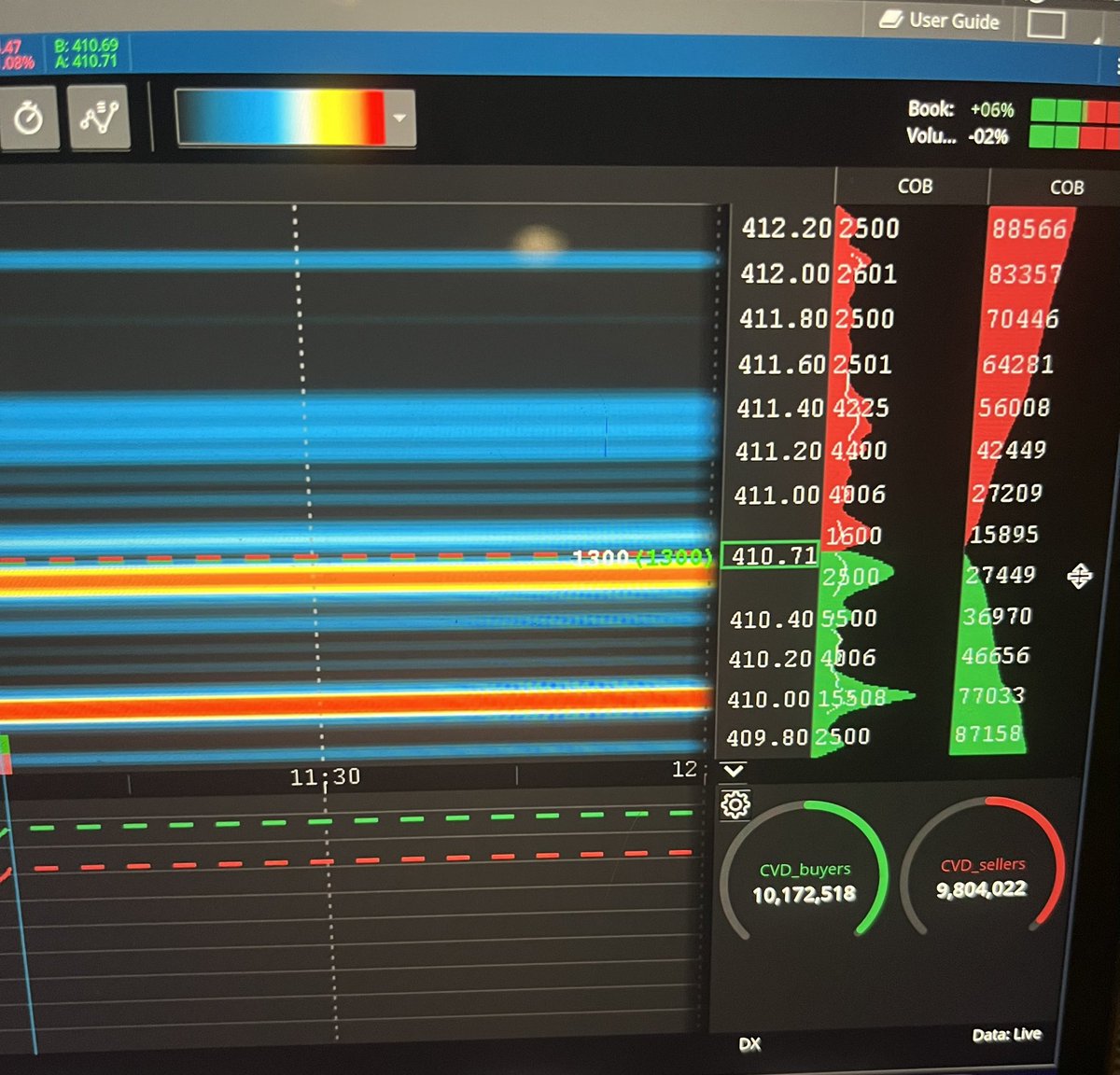Screen dimensions: 1120x1075
Task: Click the 2601 ask size at 412.00
Action: 865,273
